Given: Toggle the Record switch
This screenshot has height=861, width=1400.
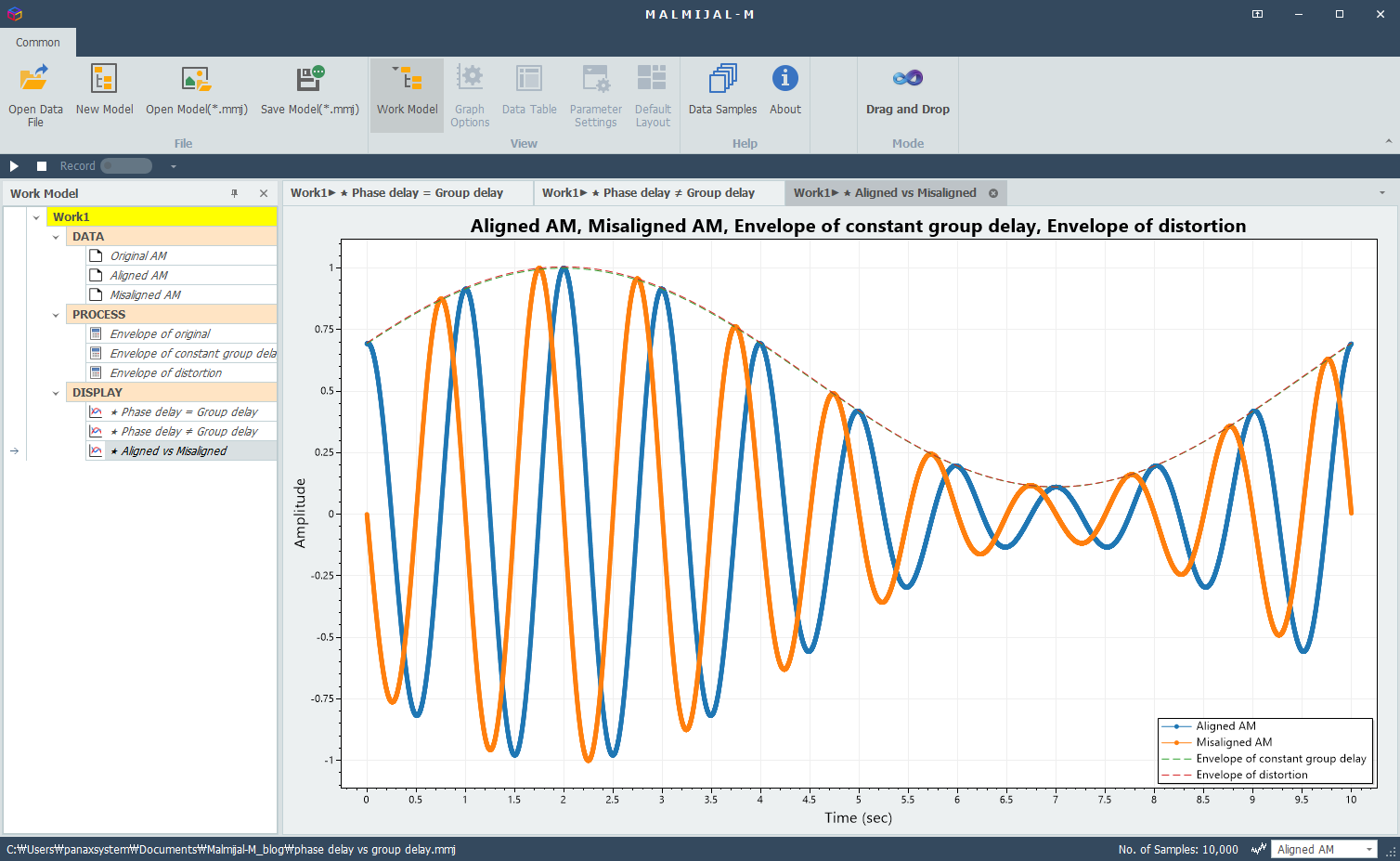Looking at the screenshot, I should pyautogui.click(x=126, y=166).
